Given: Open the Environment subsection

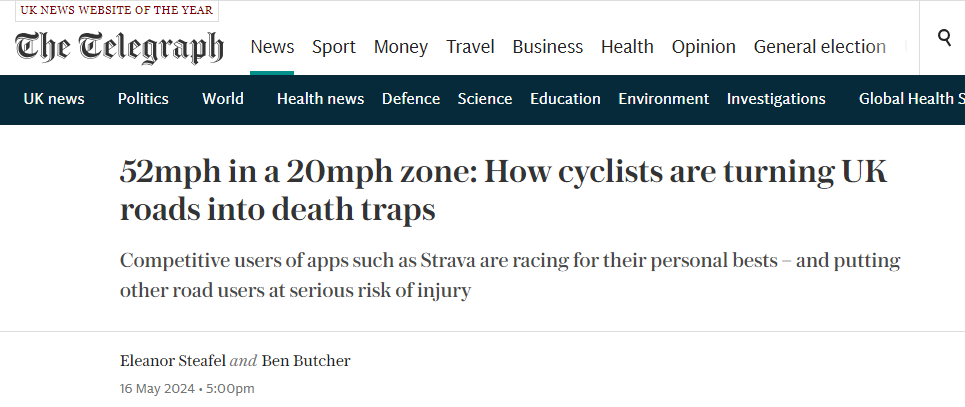Looking at the screenshot, I should [x=663, y=99].
